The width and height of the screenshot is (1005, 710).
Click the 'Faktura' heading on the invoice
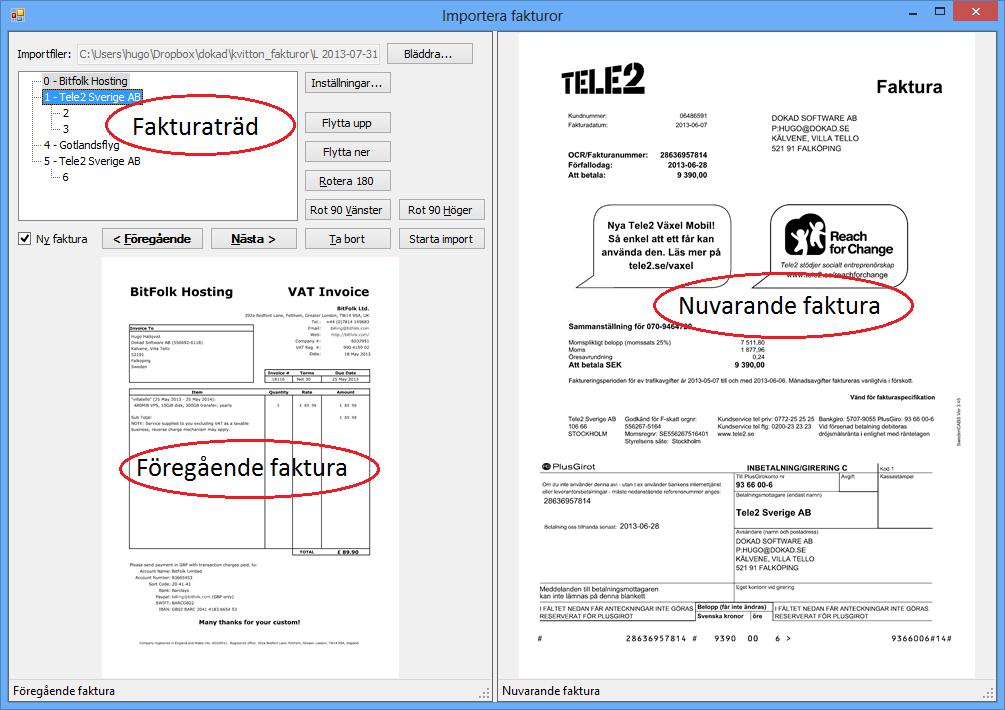(909, 87)
